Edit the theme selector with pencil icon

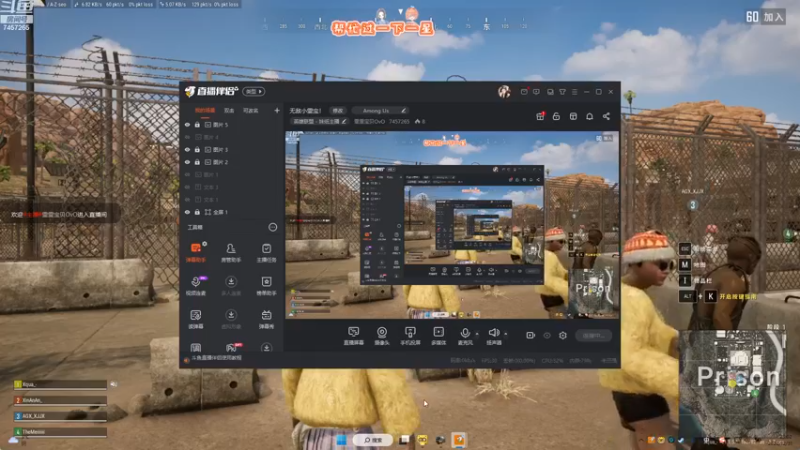(319, 121)
